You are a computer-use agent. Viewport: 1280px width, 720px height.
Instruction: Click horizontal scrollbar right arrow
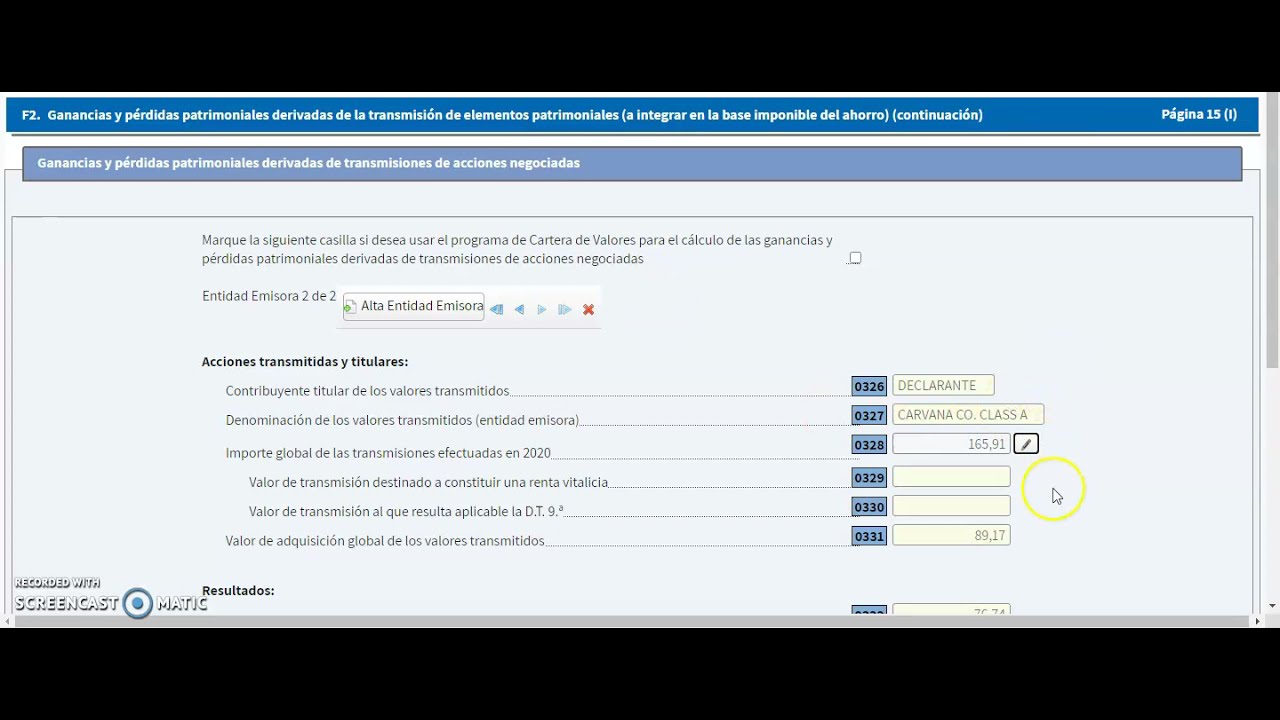1257,621
